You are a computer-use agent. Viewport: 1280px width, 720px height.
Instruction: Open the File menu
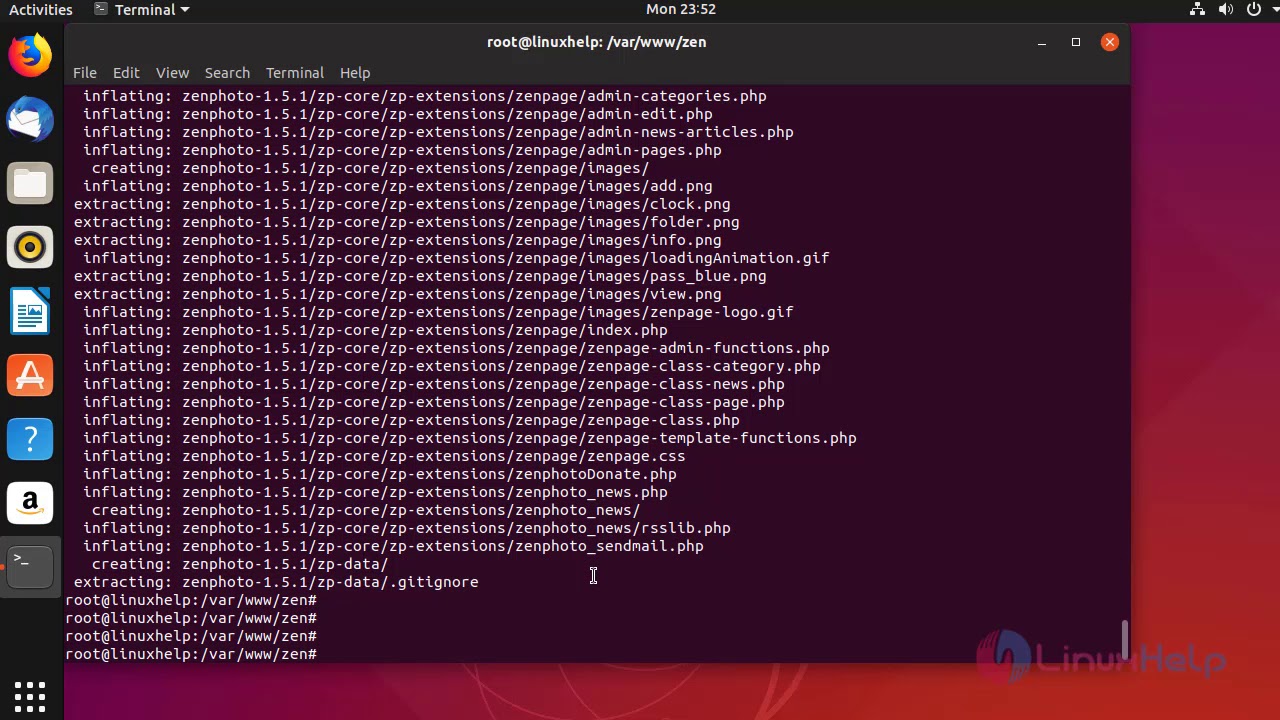85,73
